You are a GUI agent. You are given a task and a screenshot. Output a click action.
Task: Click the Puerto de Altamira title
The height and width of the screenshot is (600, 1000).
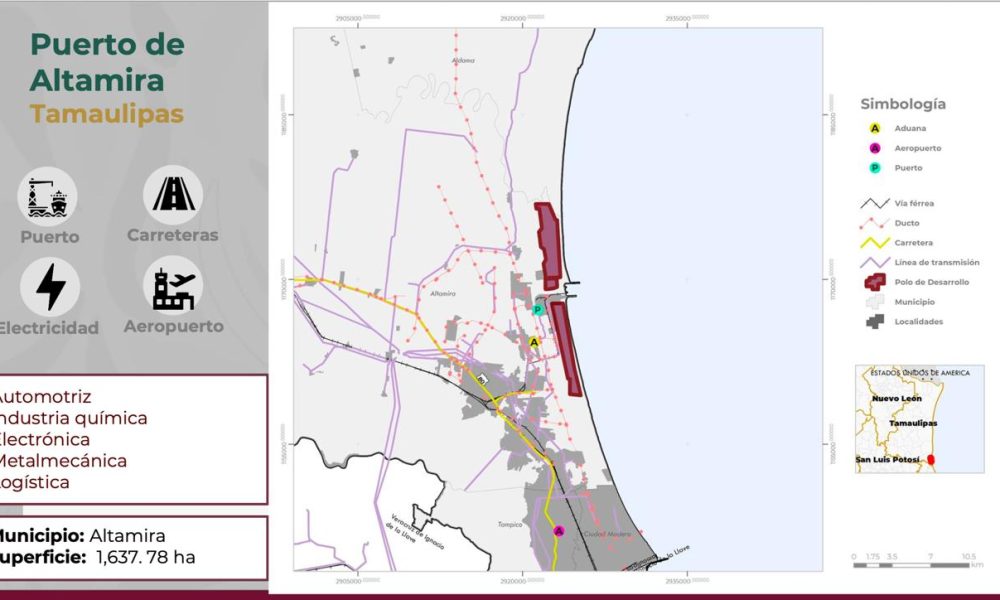[x=107, y=62]
